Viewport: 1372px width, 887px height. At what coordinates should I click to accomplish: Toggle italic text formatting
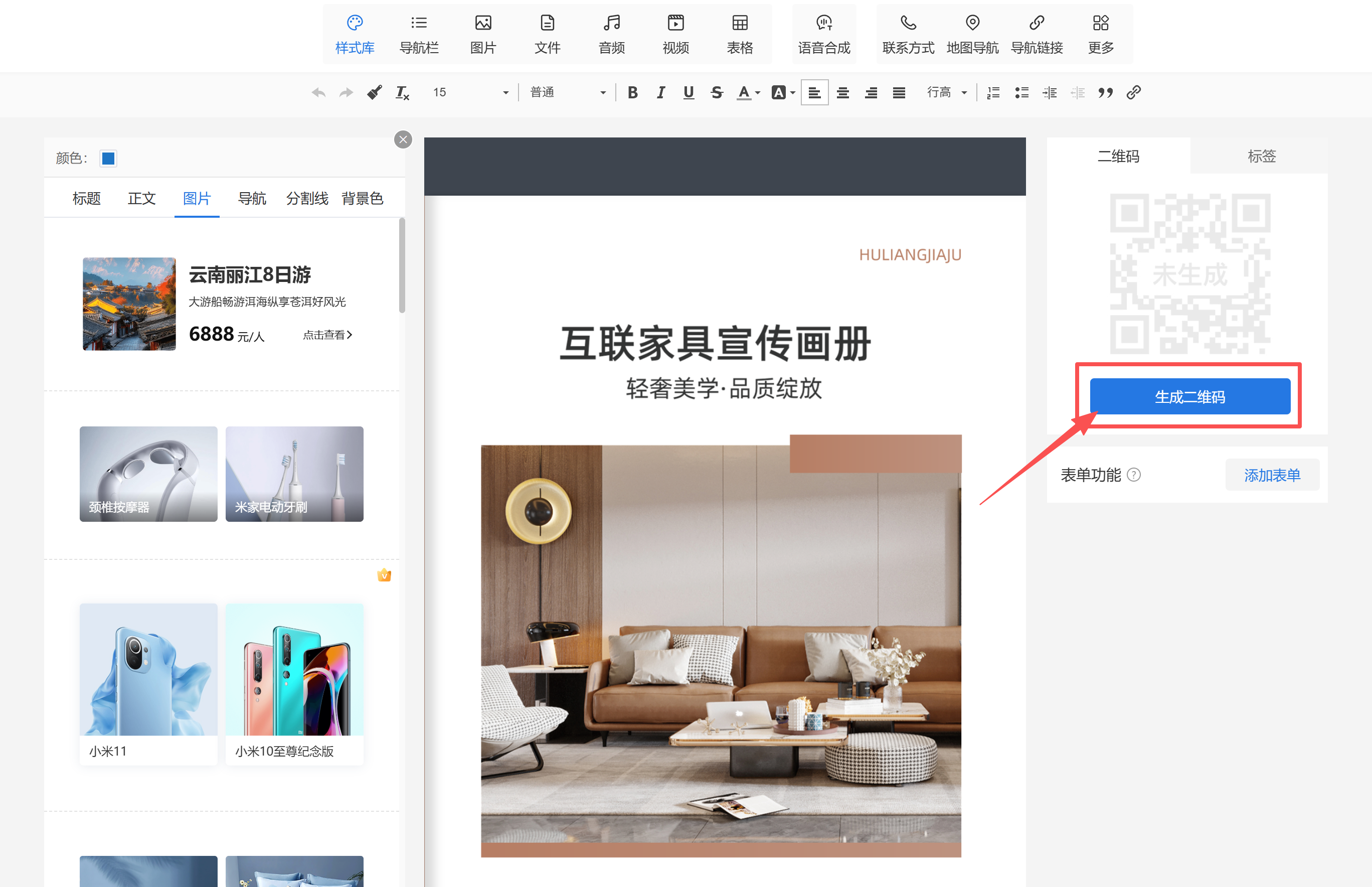(660, 93)
